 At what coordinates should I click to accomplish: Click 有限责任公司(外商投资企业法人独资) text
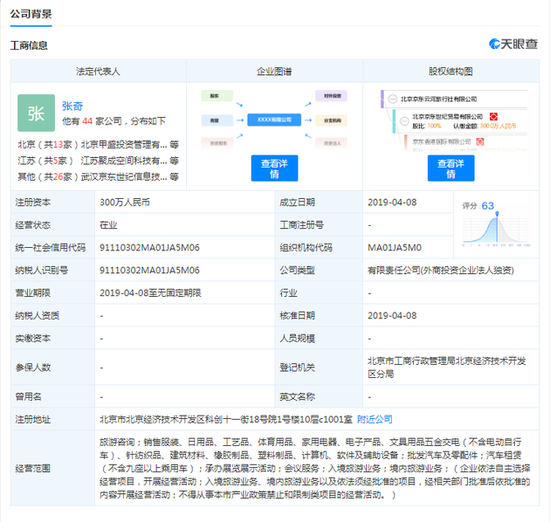coord(441,270)
